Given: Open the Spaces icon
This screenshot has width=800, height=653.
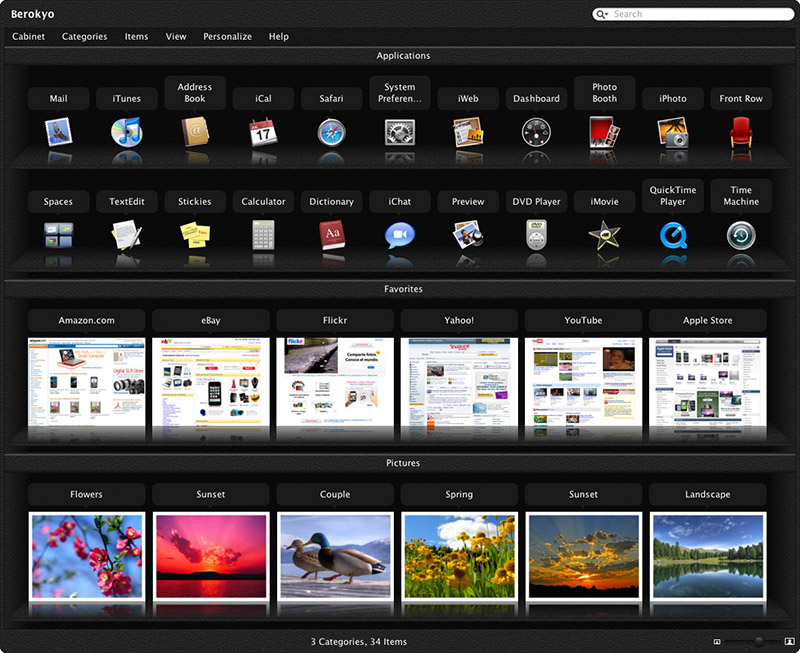Looking at the screenshot, I should 58,235.
